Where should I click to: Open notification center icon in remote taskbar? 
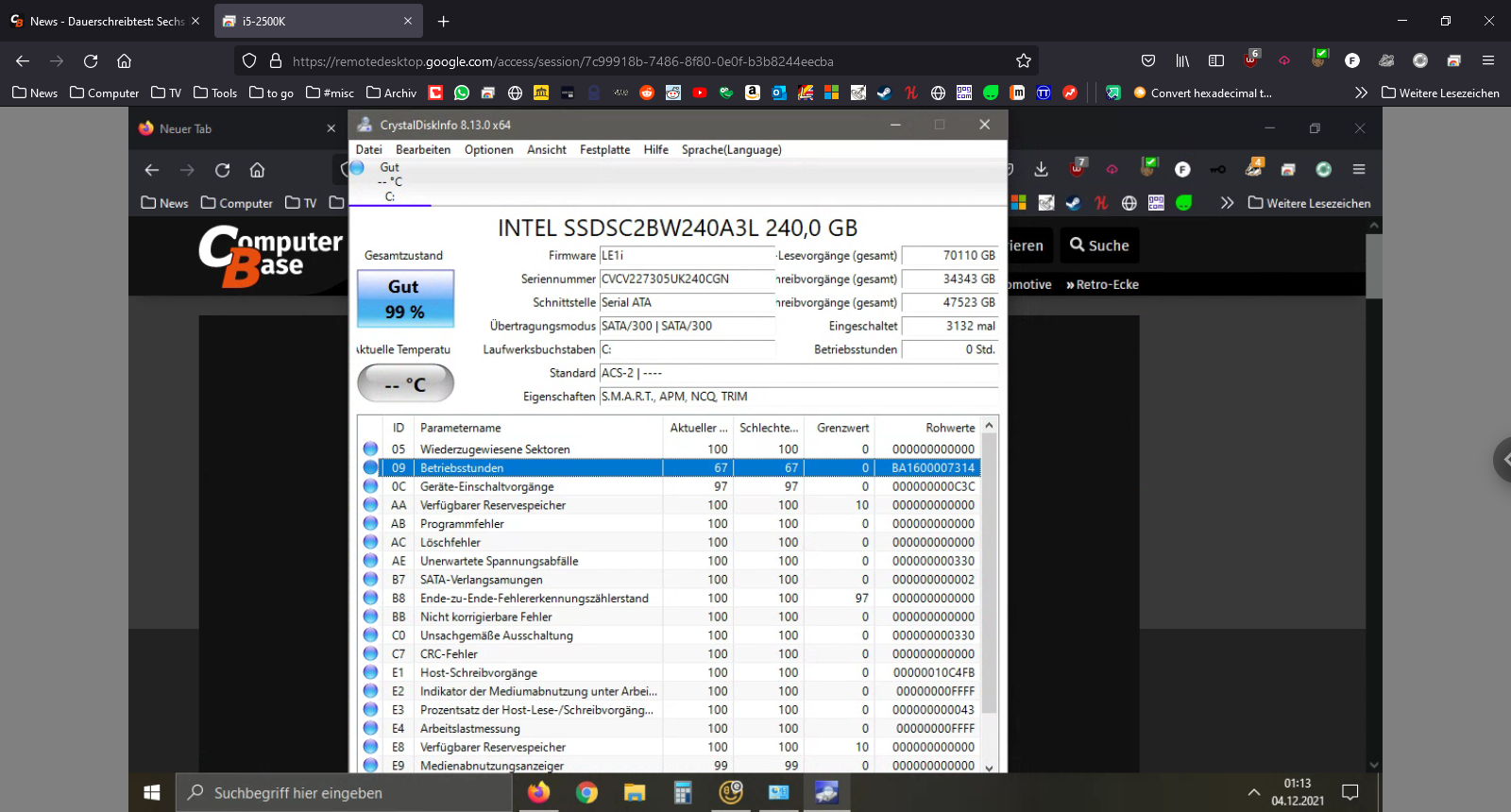click(1350, 792)
